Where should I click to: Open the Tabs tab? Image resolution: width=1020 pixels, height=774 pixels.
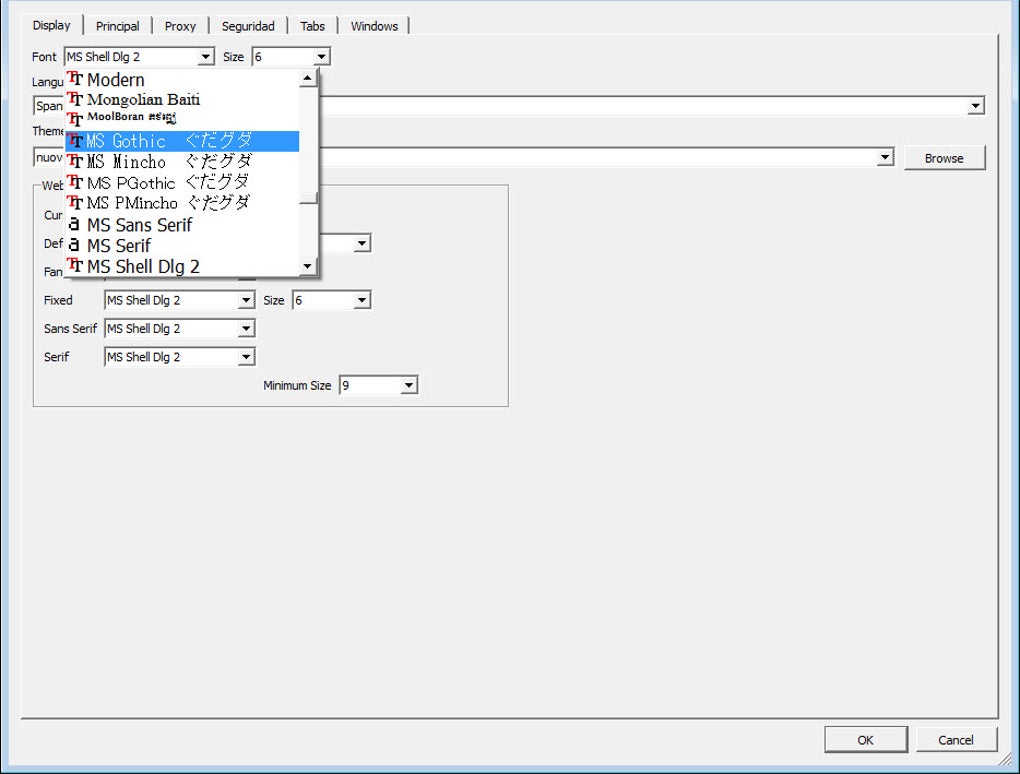(312, 26)
